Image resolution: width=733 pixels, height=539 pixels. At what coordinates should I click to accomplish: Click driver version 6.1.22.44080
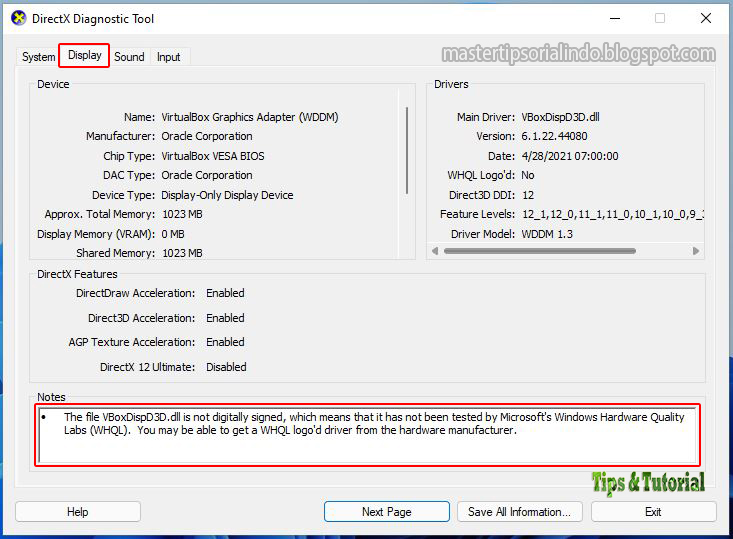tap(554, 136)
